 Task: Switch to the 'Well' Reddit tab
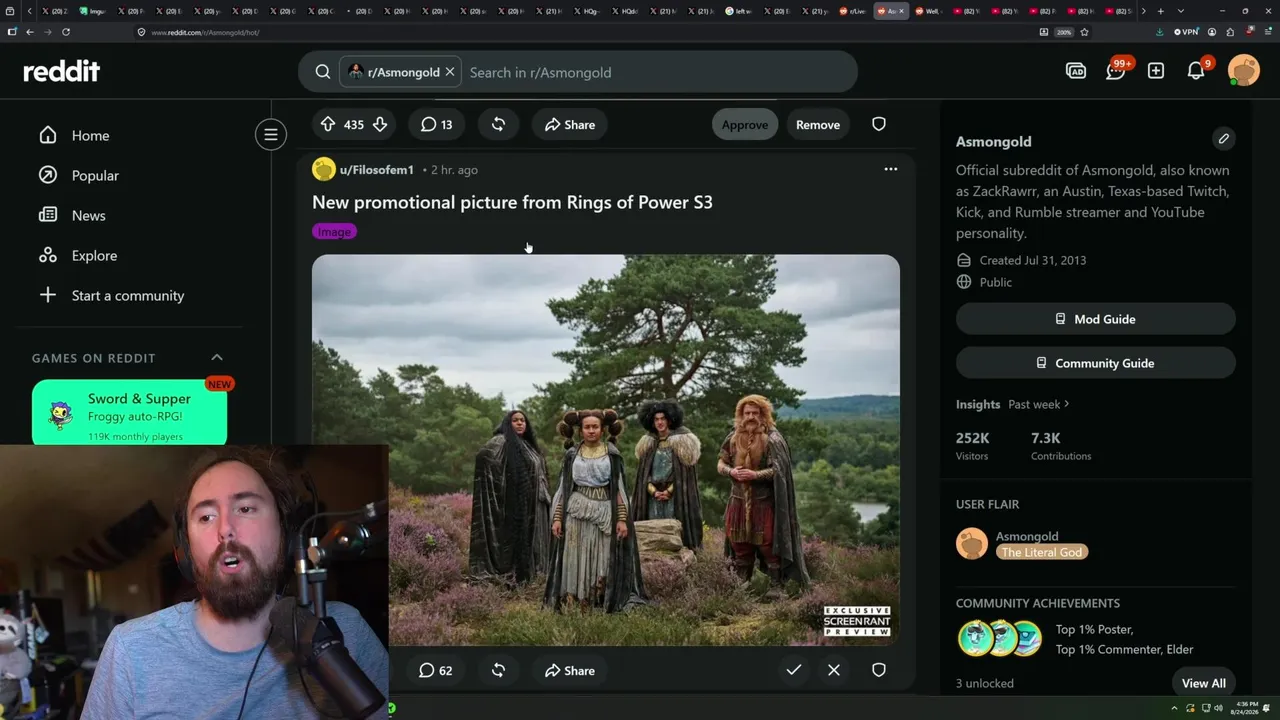(x=930, y=11)
